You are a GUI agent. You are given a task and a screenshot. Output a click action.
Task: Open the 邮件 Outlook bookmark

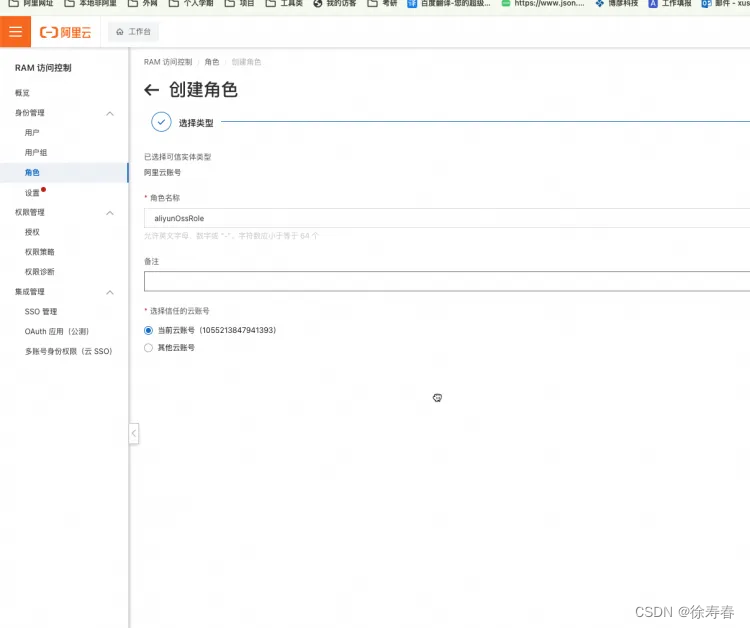pos(725,3)
